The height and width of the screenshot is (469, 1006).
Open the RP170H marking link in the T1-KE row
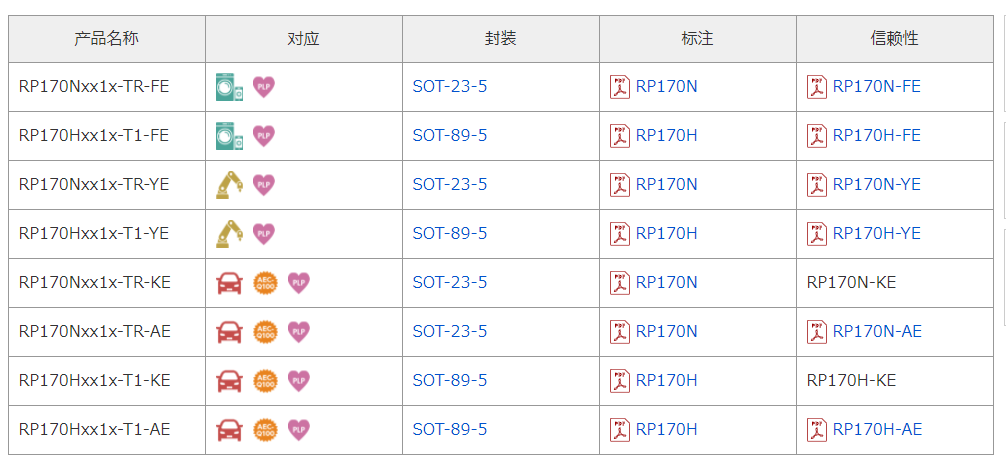click(x=666, y=380)
